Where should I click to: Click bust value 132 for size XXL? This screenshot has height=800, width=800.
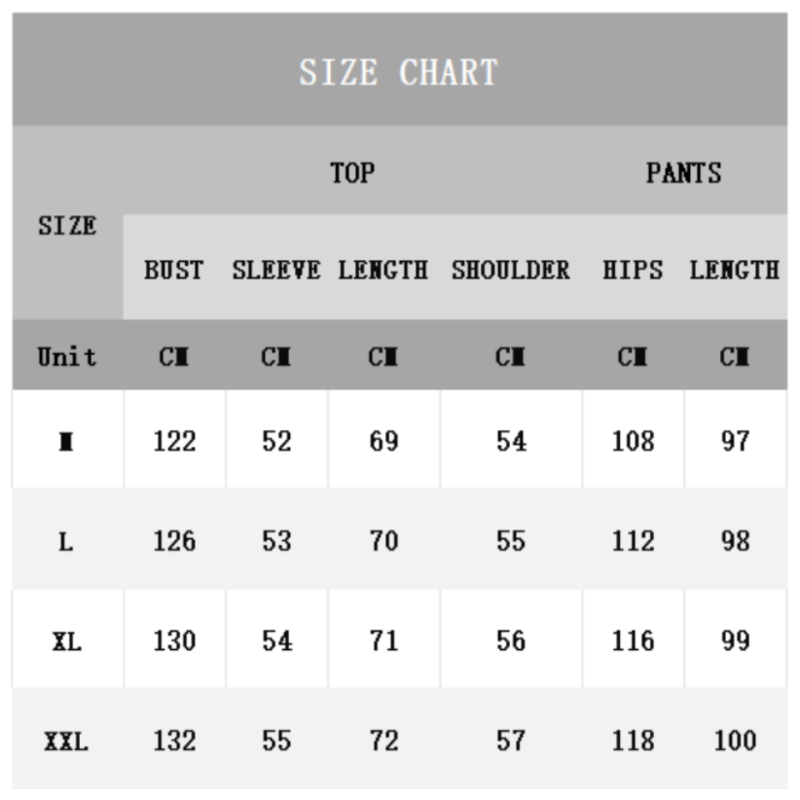click(174, 742)
